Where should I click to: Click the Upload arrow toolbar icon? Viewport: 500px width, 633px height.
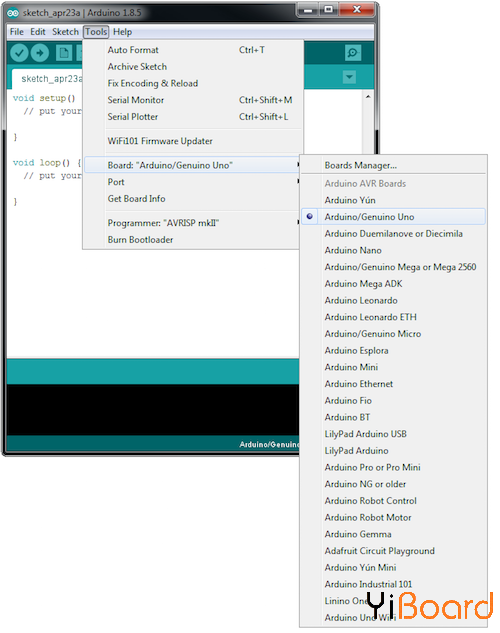pos(40,53)
